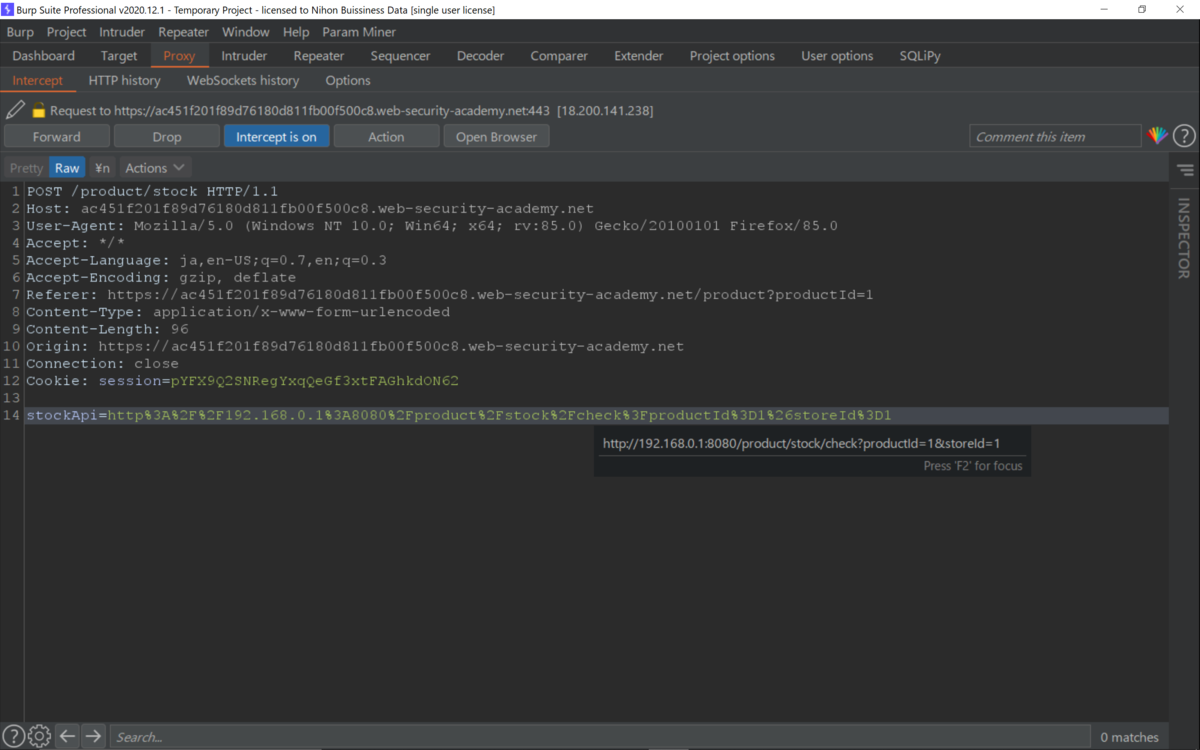Viewport: 1200px width, 750px height.
Task: Click the Origin header line
Action: point(355,346)
